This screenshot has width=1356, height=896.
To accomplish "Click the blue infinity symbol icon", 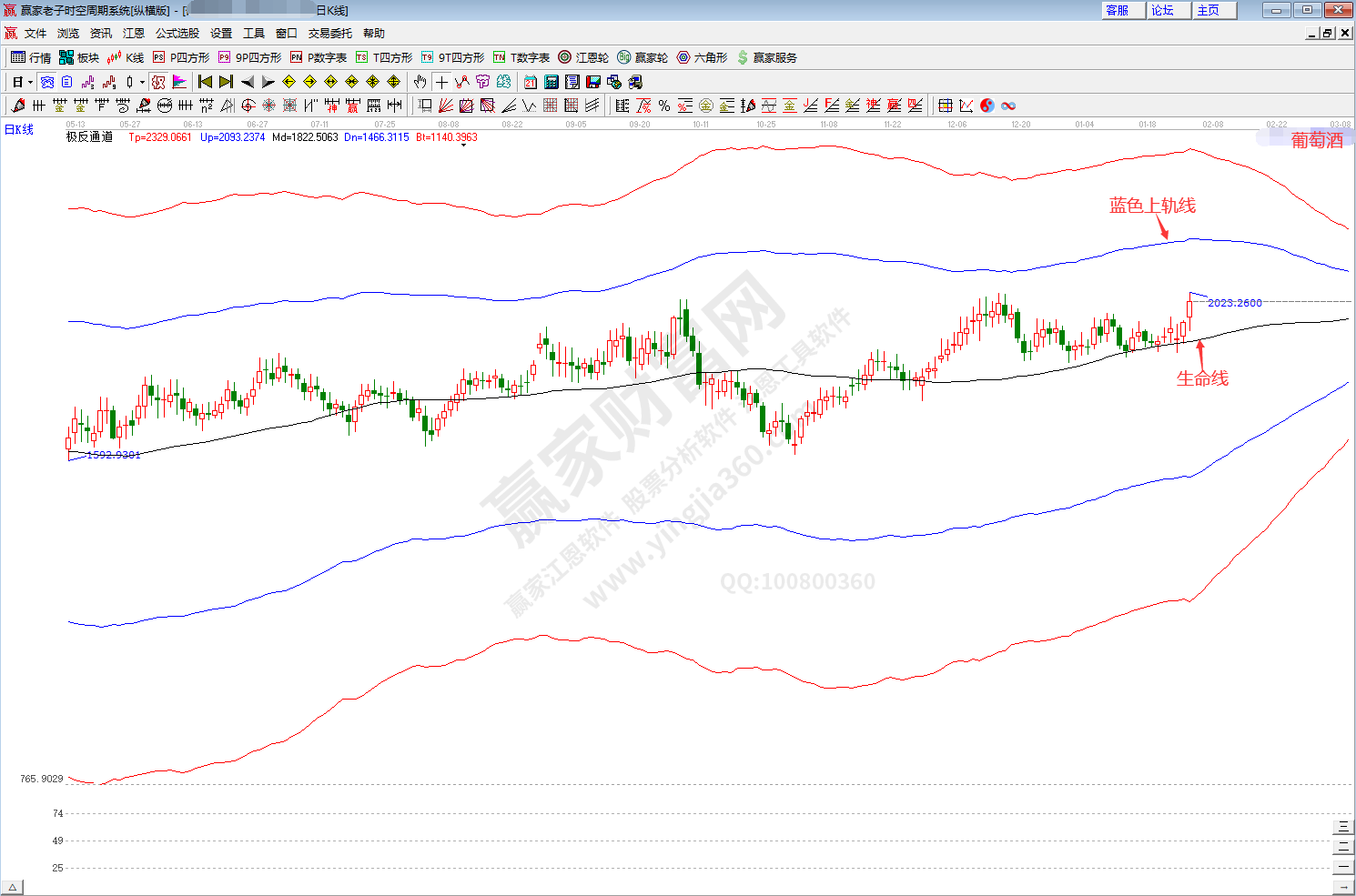I will pos(1008,106).
